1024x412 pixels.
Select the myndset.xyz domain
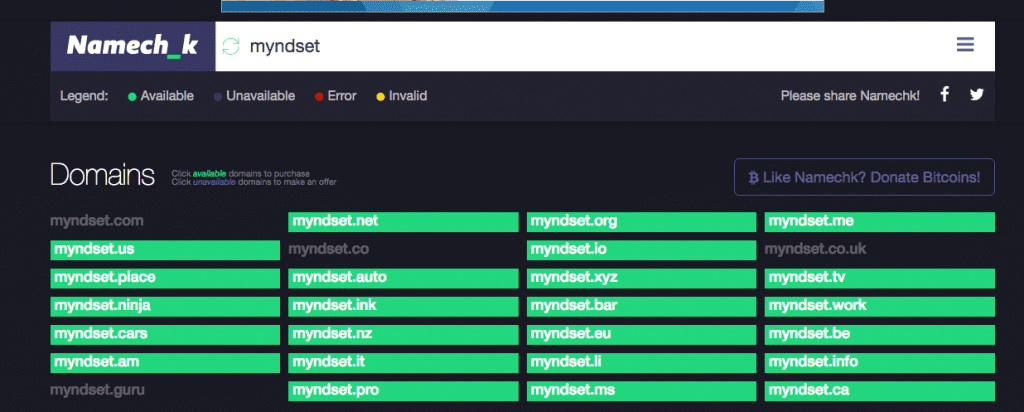pos(641,278)
